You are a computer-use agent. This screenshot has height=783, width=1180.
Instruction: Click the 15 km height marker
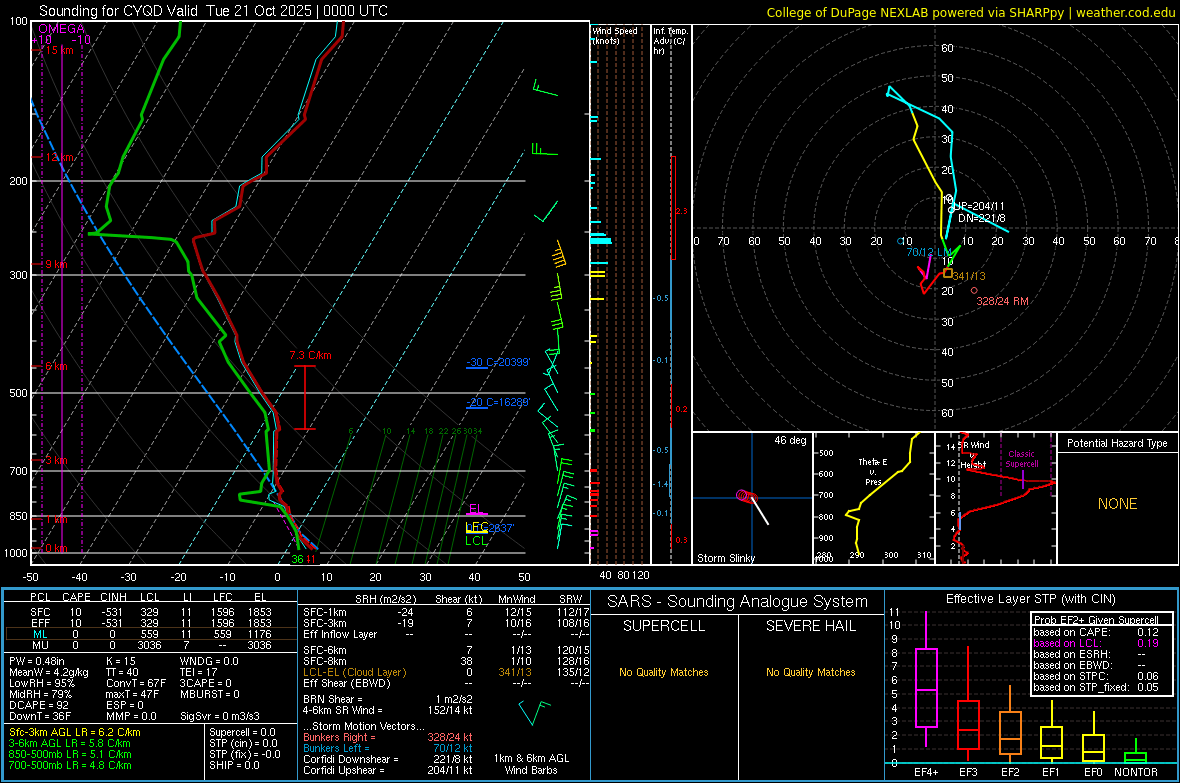pos(58,50)
